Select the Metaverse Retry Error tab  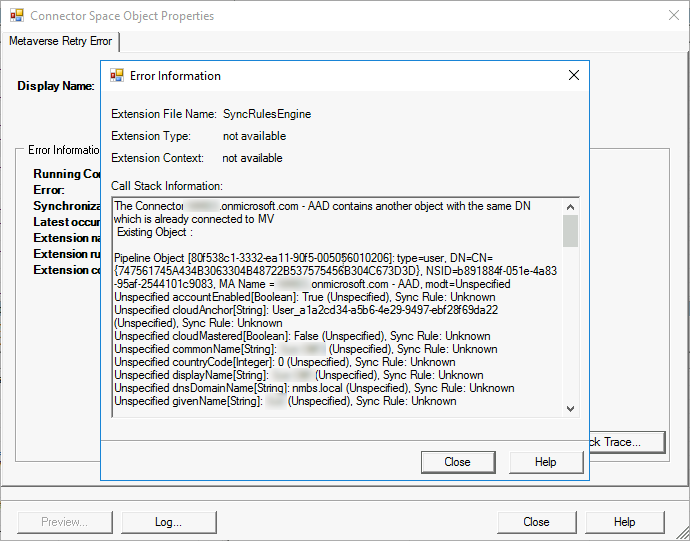(60, 41)
